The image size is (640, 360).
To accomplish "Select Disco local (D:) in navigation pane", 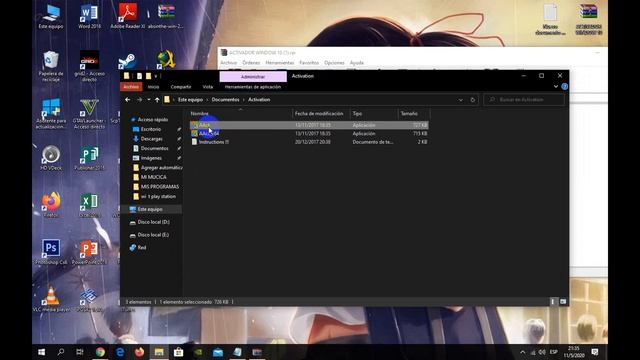I will (x=153, y=222).
